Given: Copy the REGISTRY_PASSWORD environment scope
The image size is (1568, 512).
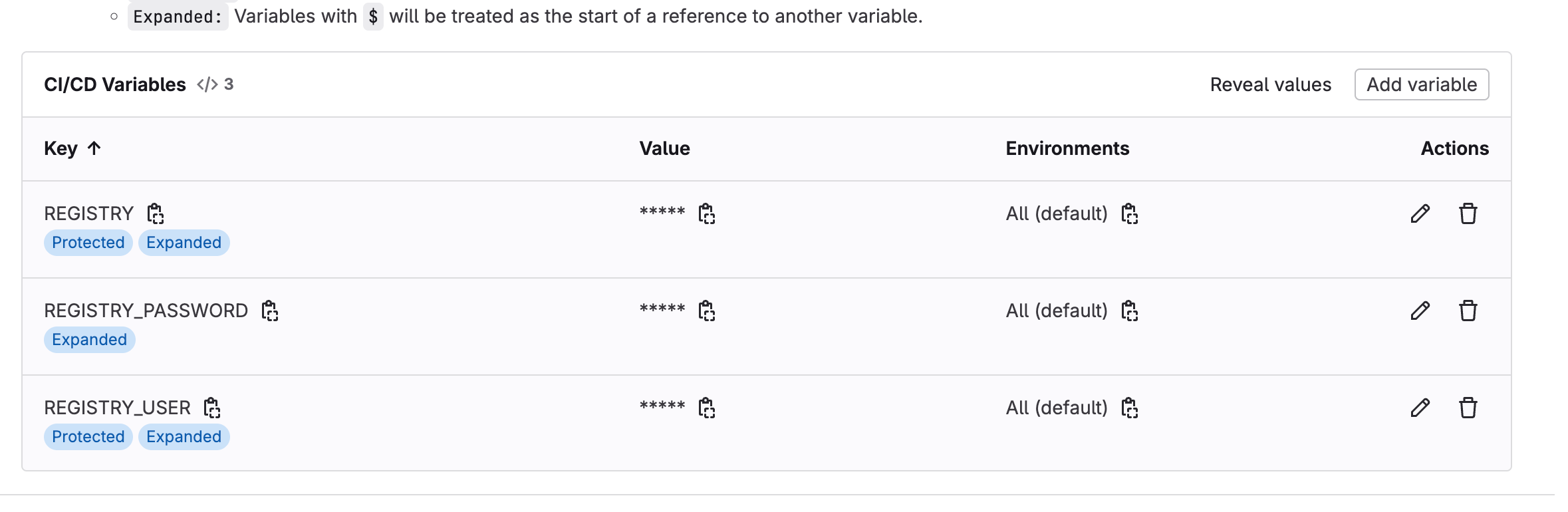Looking at the screenshot, I should pos(1130,311).
